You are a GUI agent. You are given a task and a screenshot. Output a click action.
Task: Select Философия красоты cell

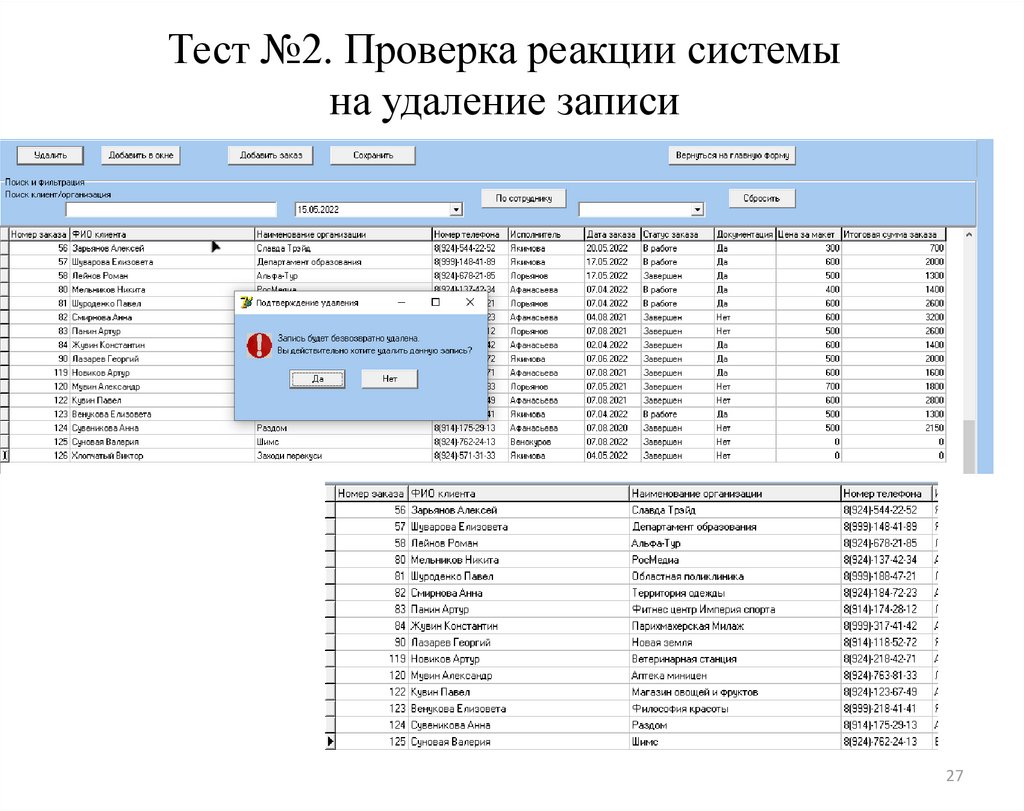pos(735,709)
